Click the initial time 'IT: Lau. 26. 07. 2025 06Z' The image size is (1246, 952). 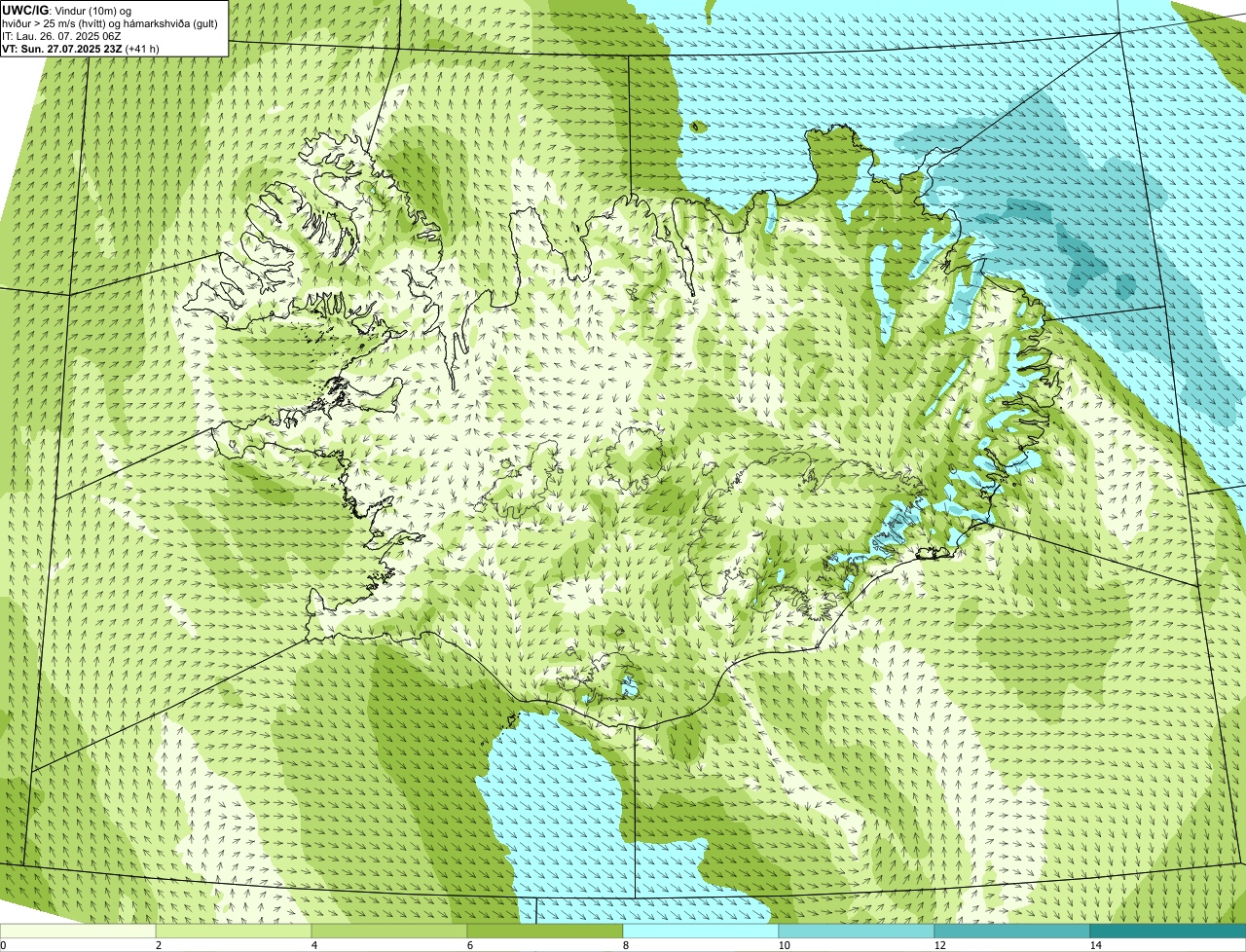click(x=62, y=35)
